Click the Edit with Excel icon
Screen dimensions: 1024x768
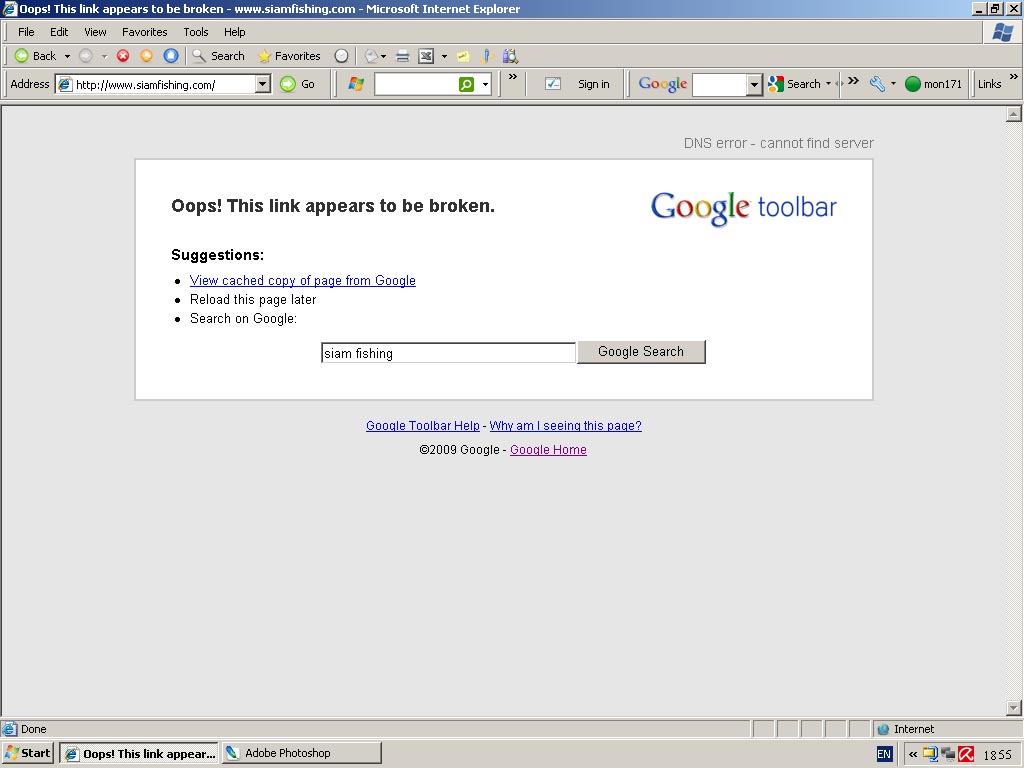pos(426,56)
